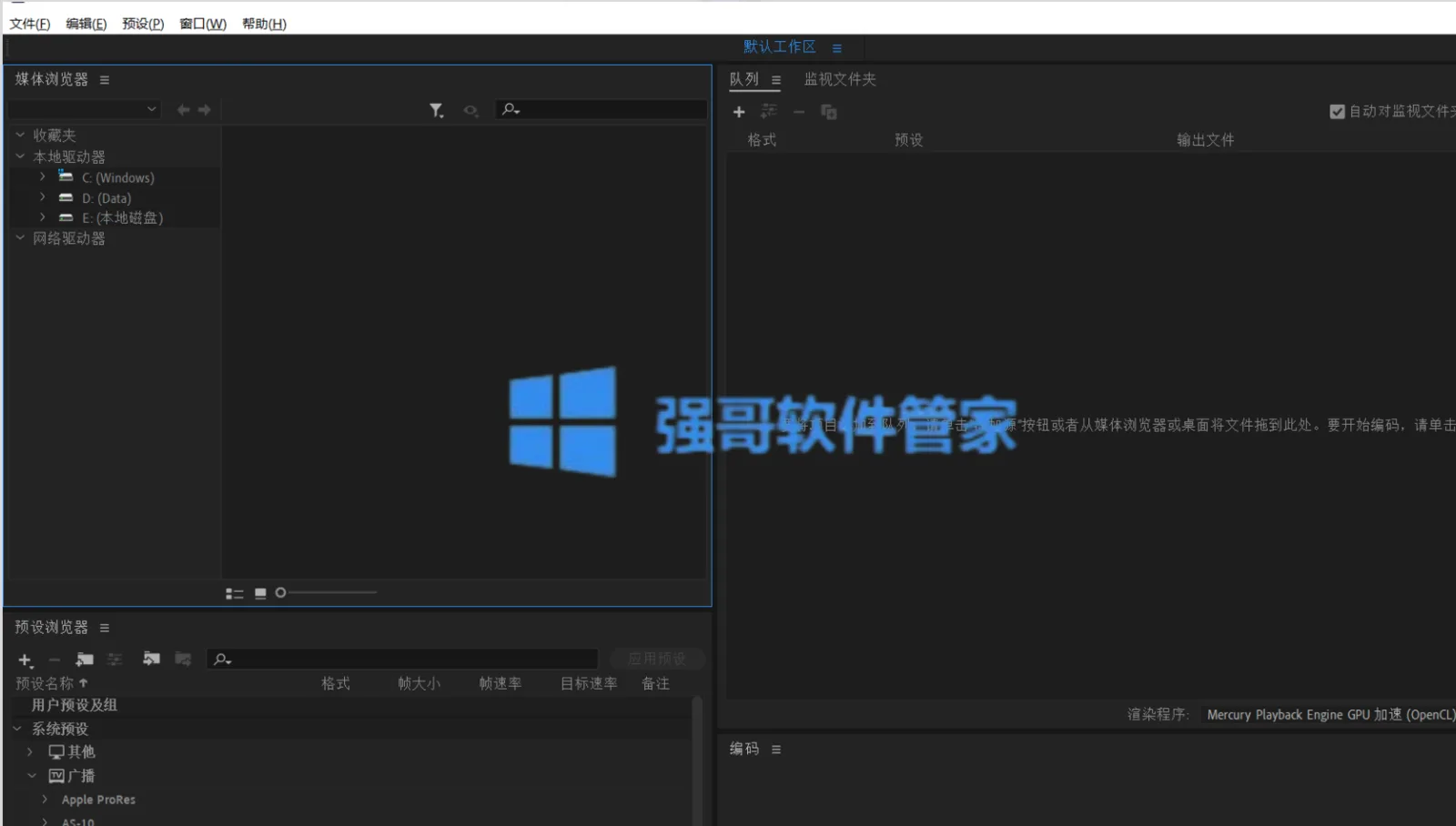The width and height of the screenshot is (1456, 826).
Task: Toggle the ingest eye icon in media browser
Action: click(470, 111)
